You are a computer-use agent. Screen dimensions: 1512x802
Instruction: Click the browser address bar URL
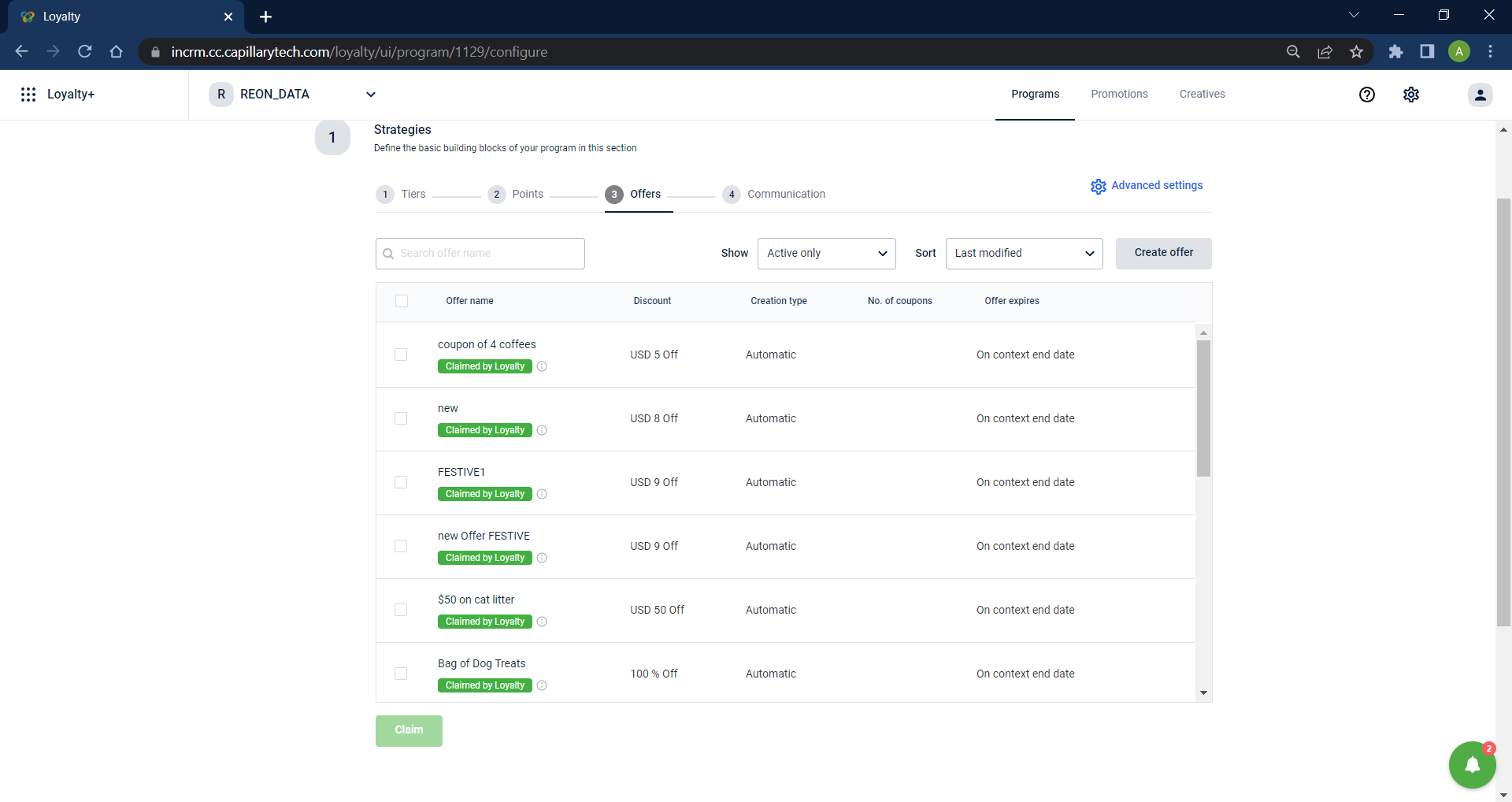point(359,52)
